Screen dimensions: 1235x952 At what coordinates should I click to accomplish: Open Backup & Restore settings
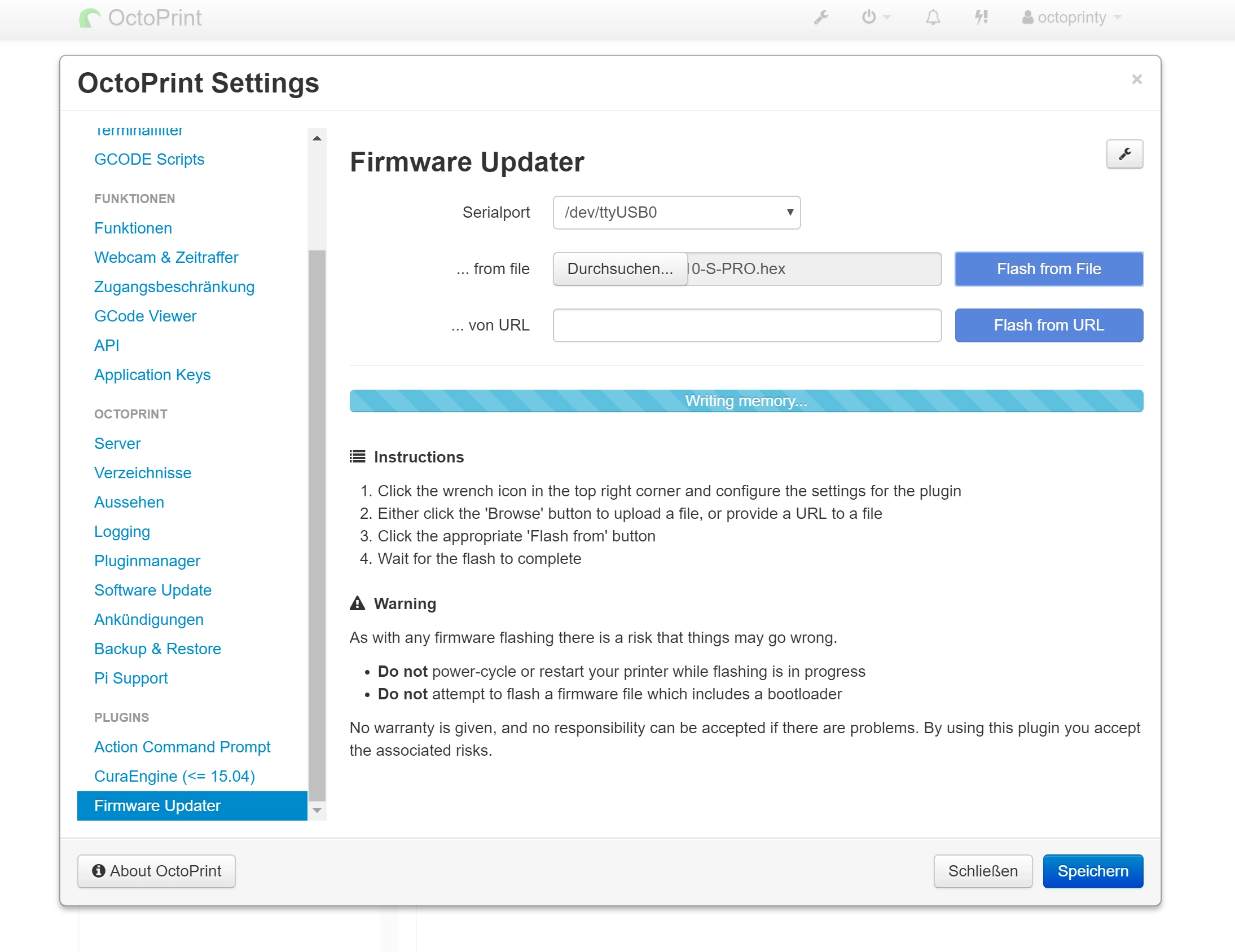point(157,650)
